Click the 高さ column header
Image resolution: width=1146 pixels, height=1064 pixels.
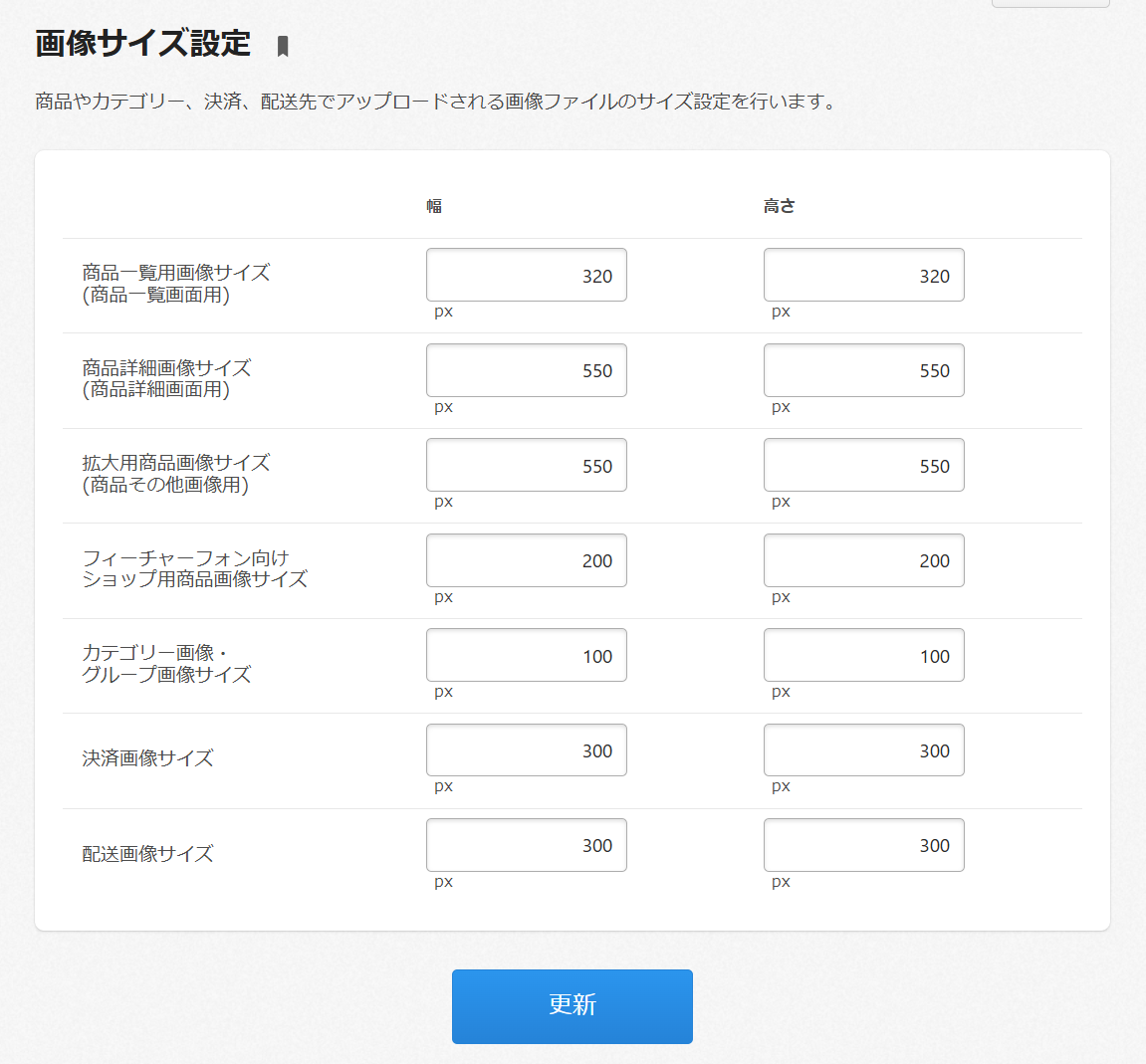click(779, 206)
